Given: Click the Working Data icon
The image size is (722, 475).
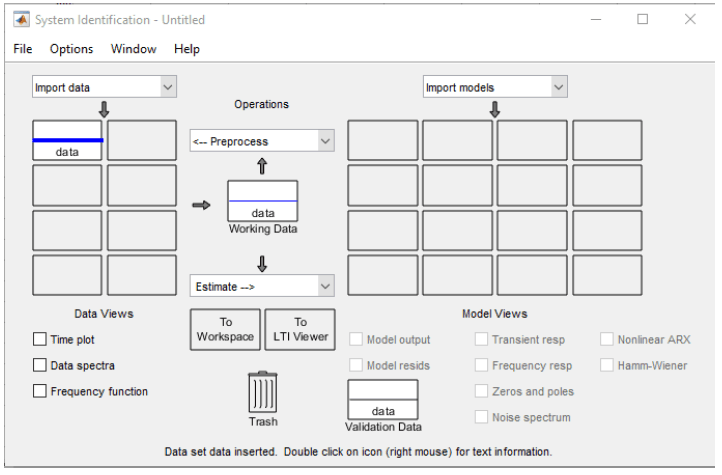Looking at the screenshot, I should tap(262, 201).
